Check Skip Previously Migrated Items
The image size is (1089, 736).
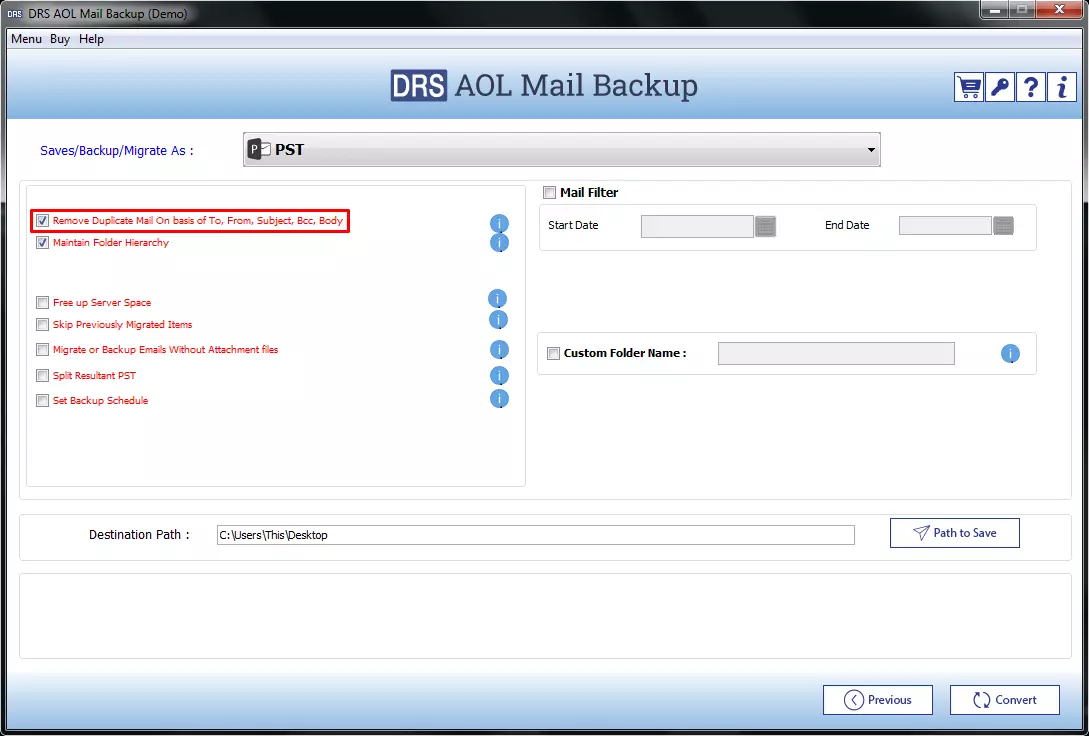point(42,325)
